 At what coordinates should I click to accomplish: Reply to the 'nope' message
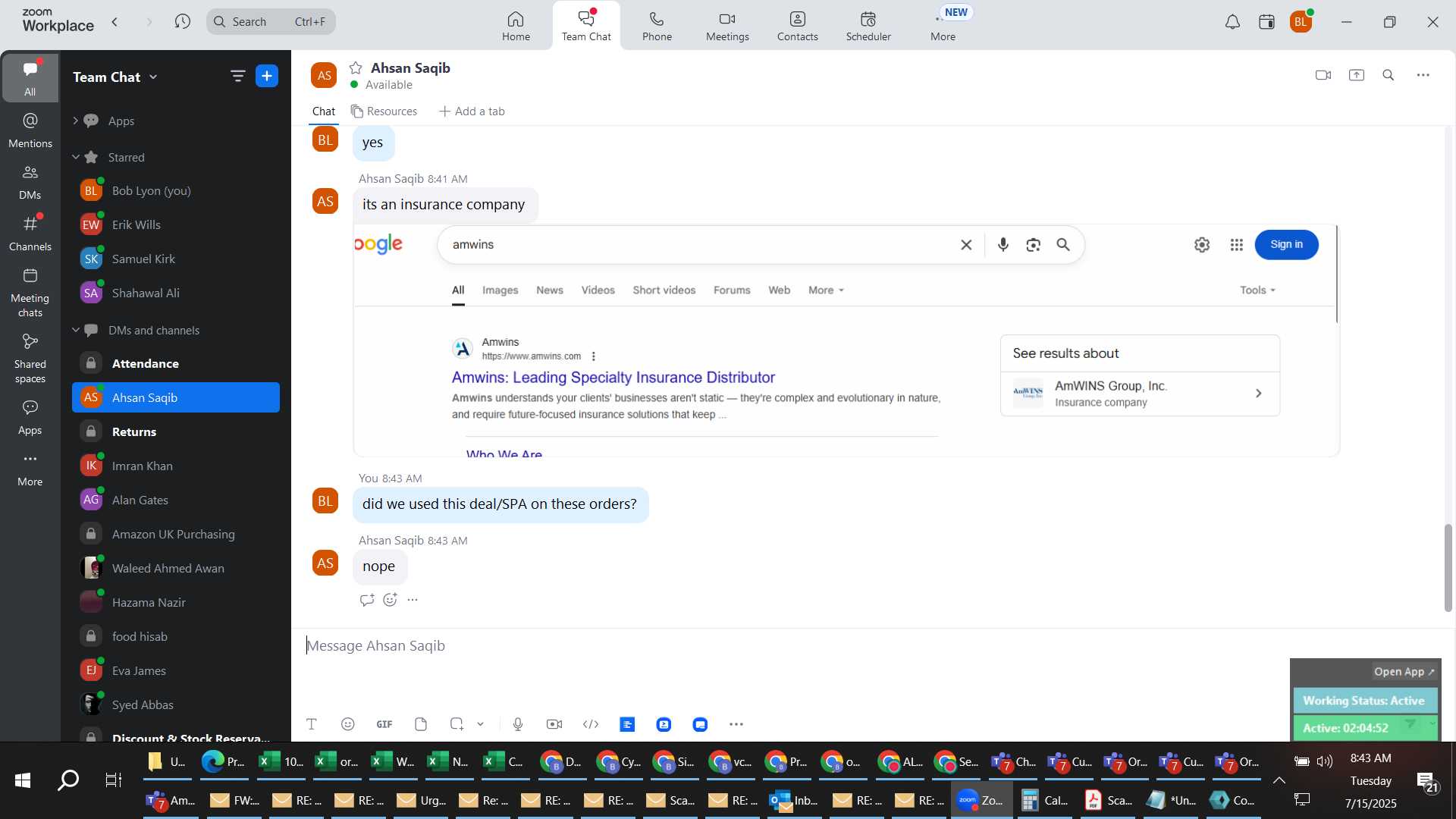(x=367, y=600)
